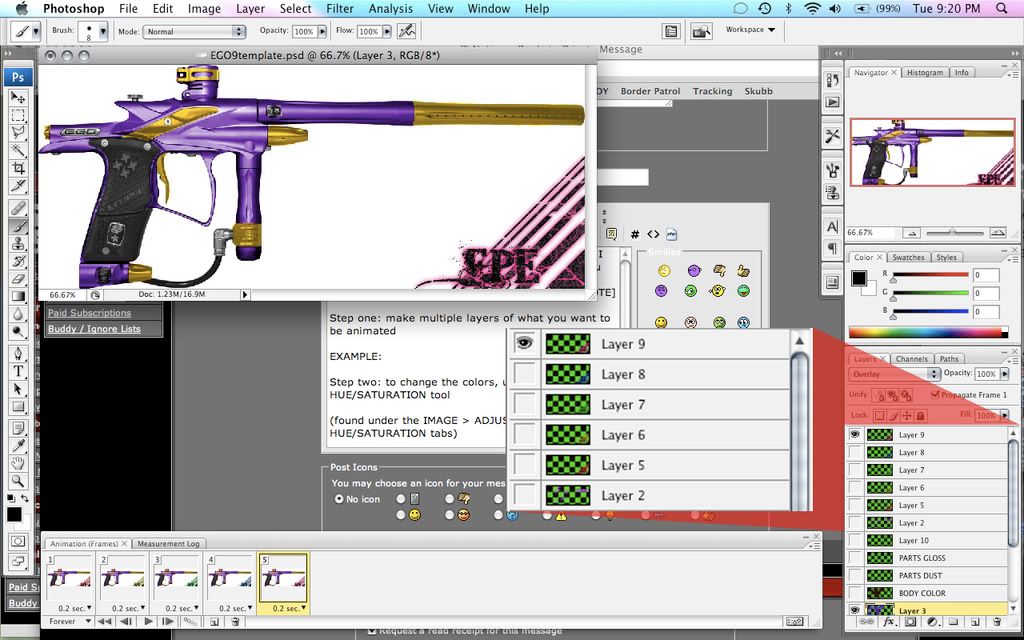Select the Pen tool

tap(18, 354)
